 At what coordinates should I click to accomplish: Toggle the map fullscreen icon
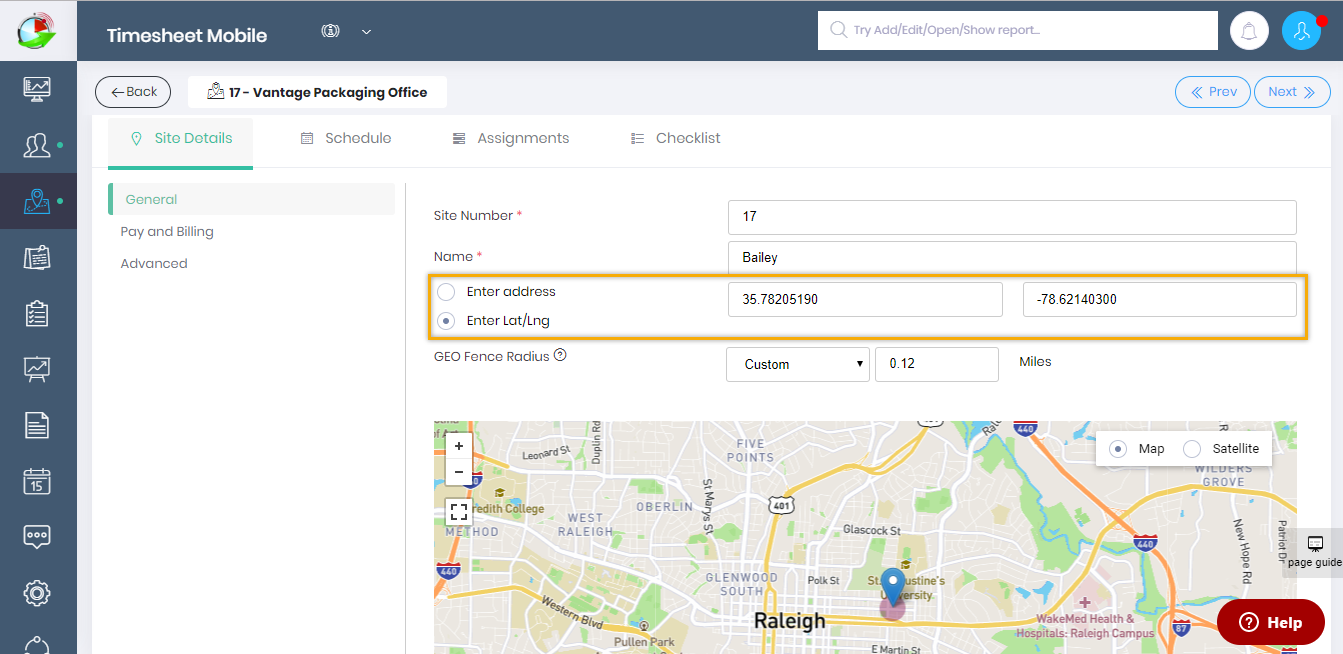pos(459,512)
